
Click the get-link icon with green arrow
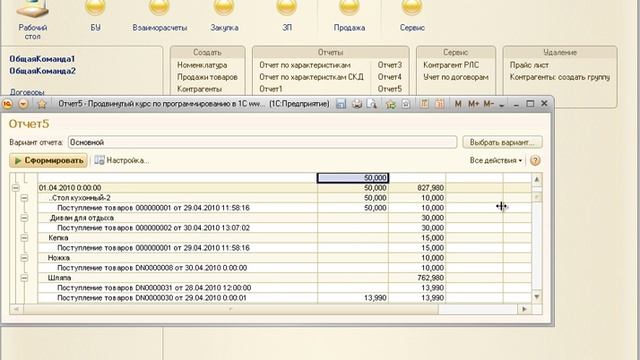(x=390, y=104)
